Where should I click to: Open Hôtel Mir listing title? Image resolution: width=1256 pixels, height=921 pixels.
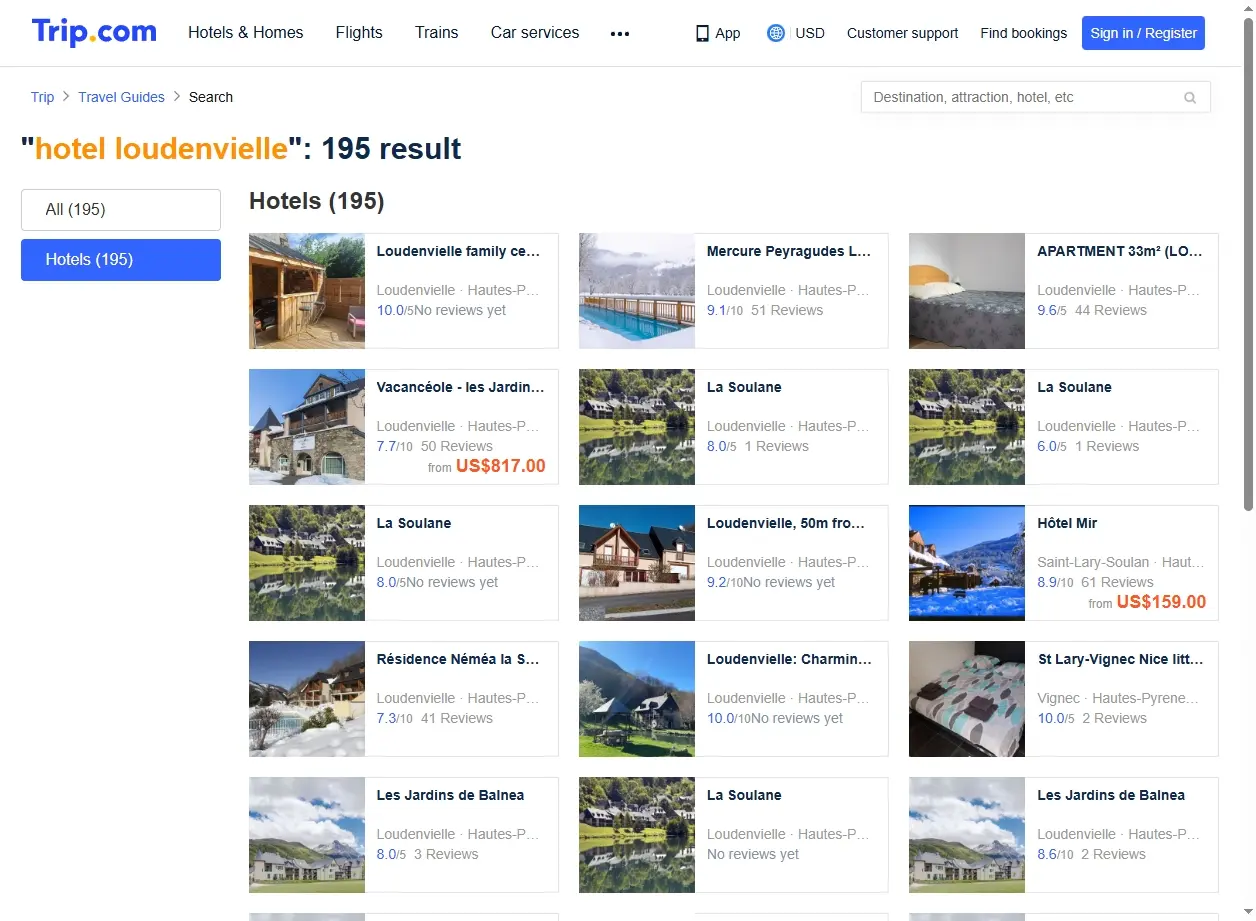[x=1067, y=523]
